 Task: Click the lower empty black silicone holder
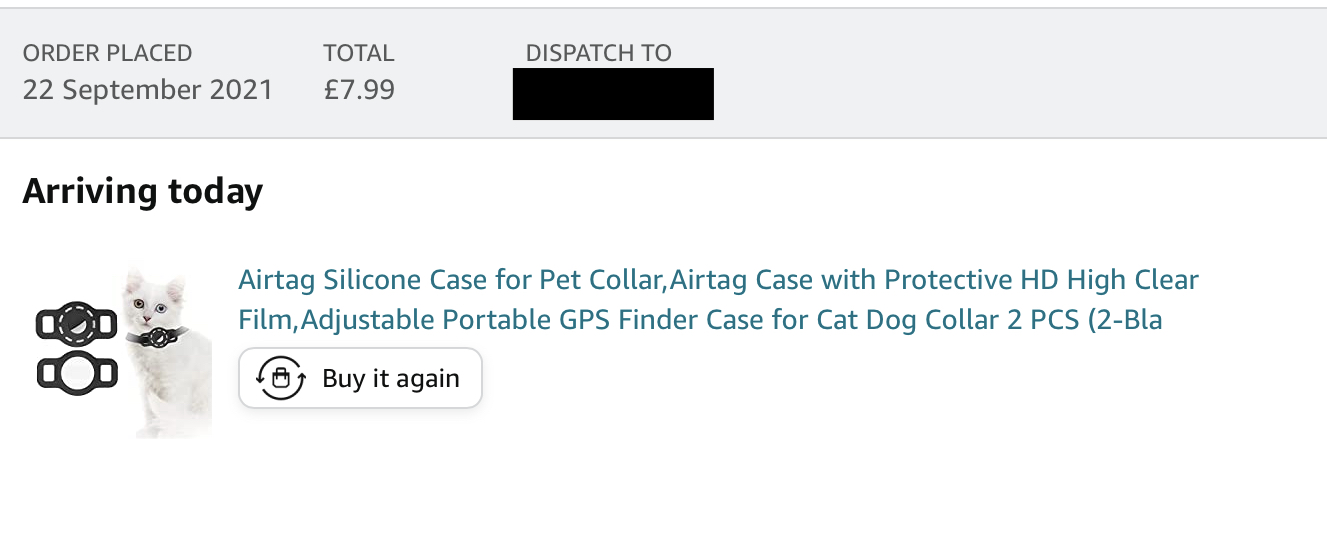pos(77,372)
